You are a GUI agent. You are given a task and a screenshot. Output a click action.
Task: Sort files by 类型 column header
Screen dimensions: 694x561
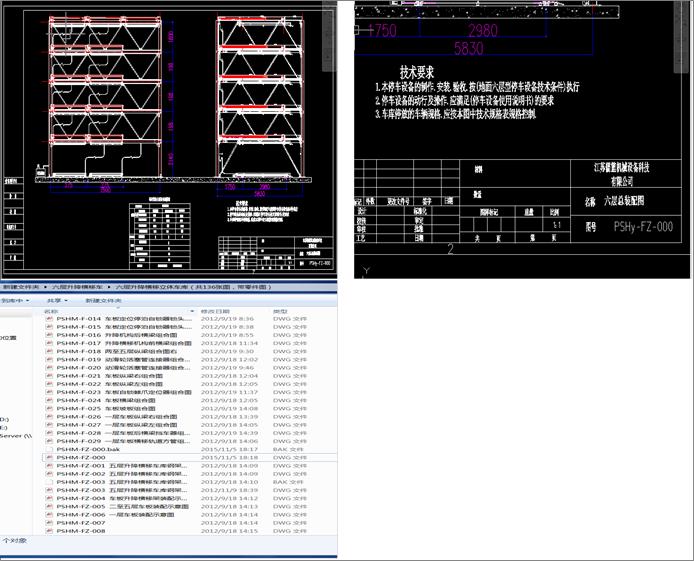pos(280,310)
